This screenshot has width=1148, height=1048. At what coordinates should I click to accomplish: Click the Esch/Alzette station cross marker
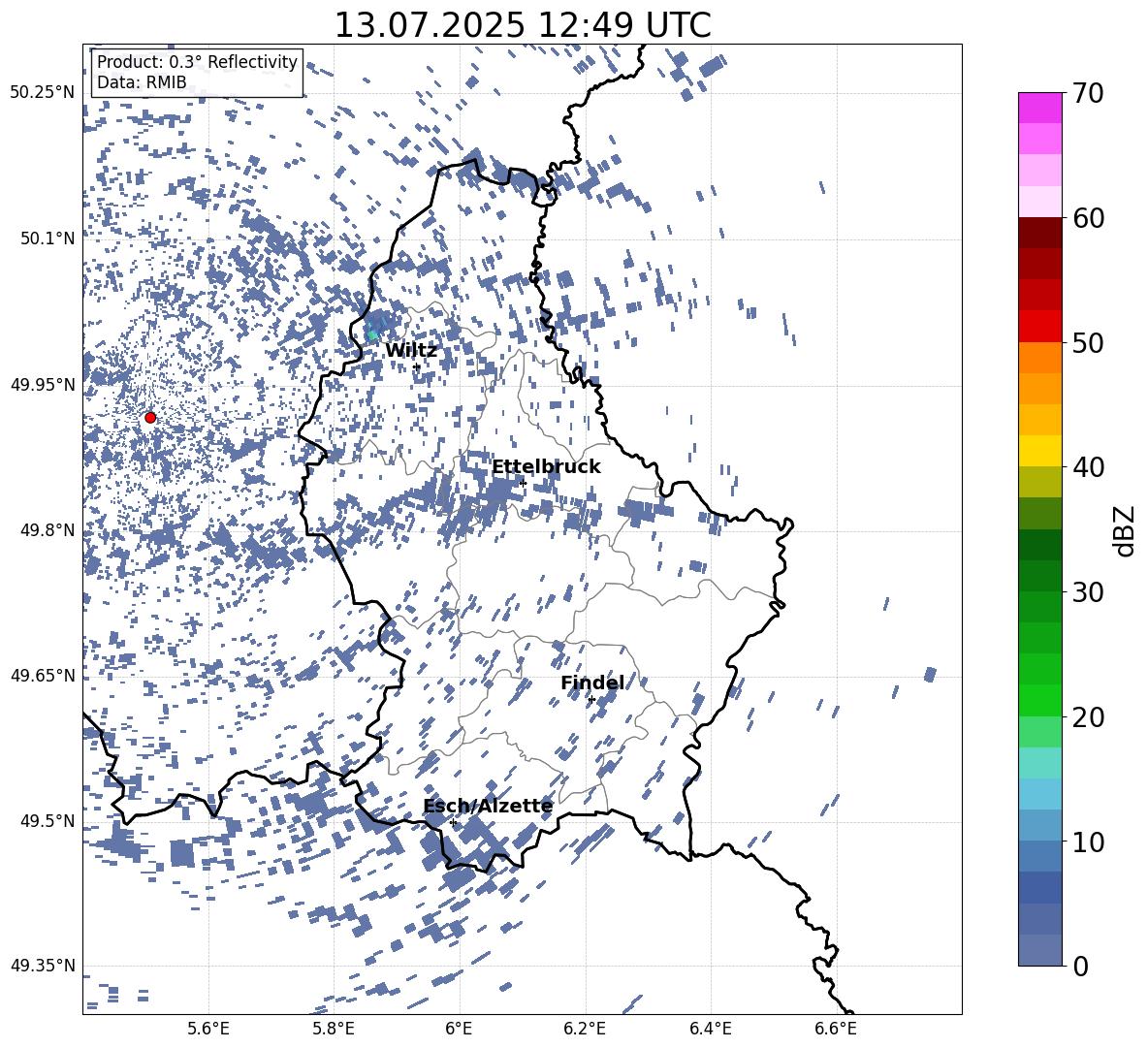pos(453,822)
